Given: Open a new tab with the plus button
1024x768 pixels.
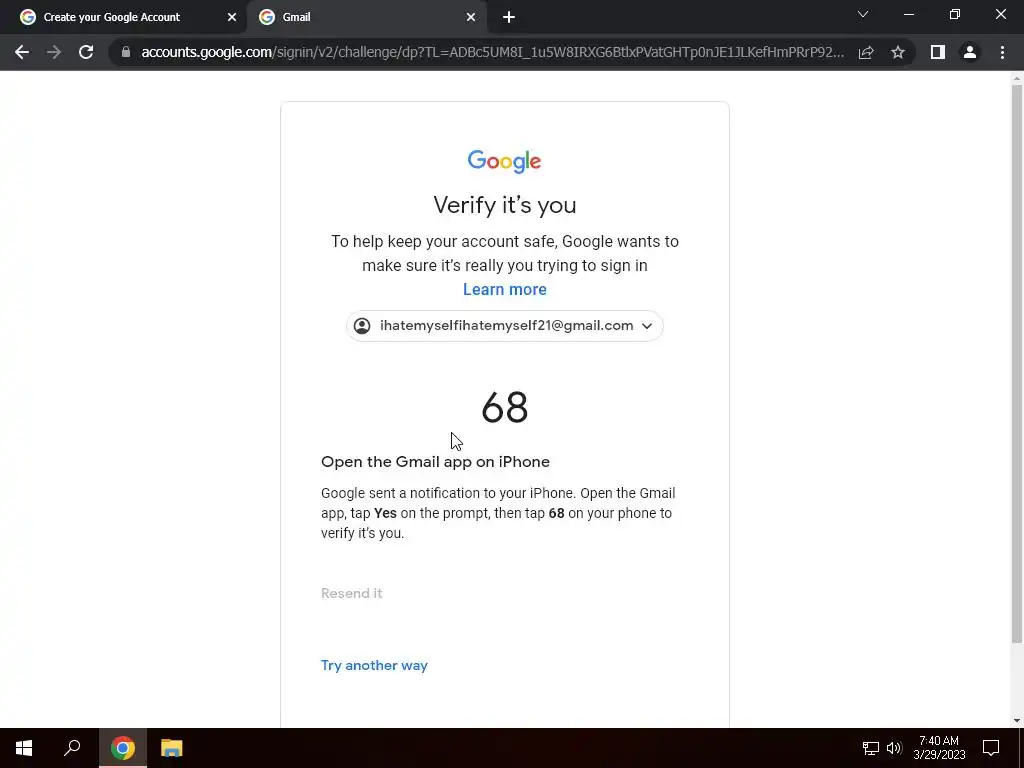Looking at the screenshot, I should 509,18.
